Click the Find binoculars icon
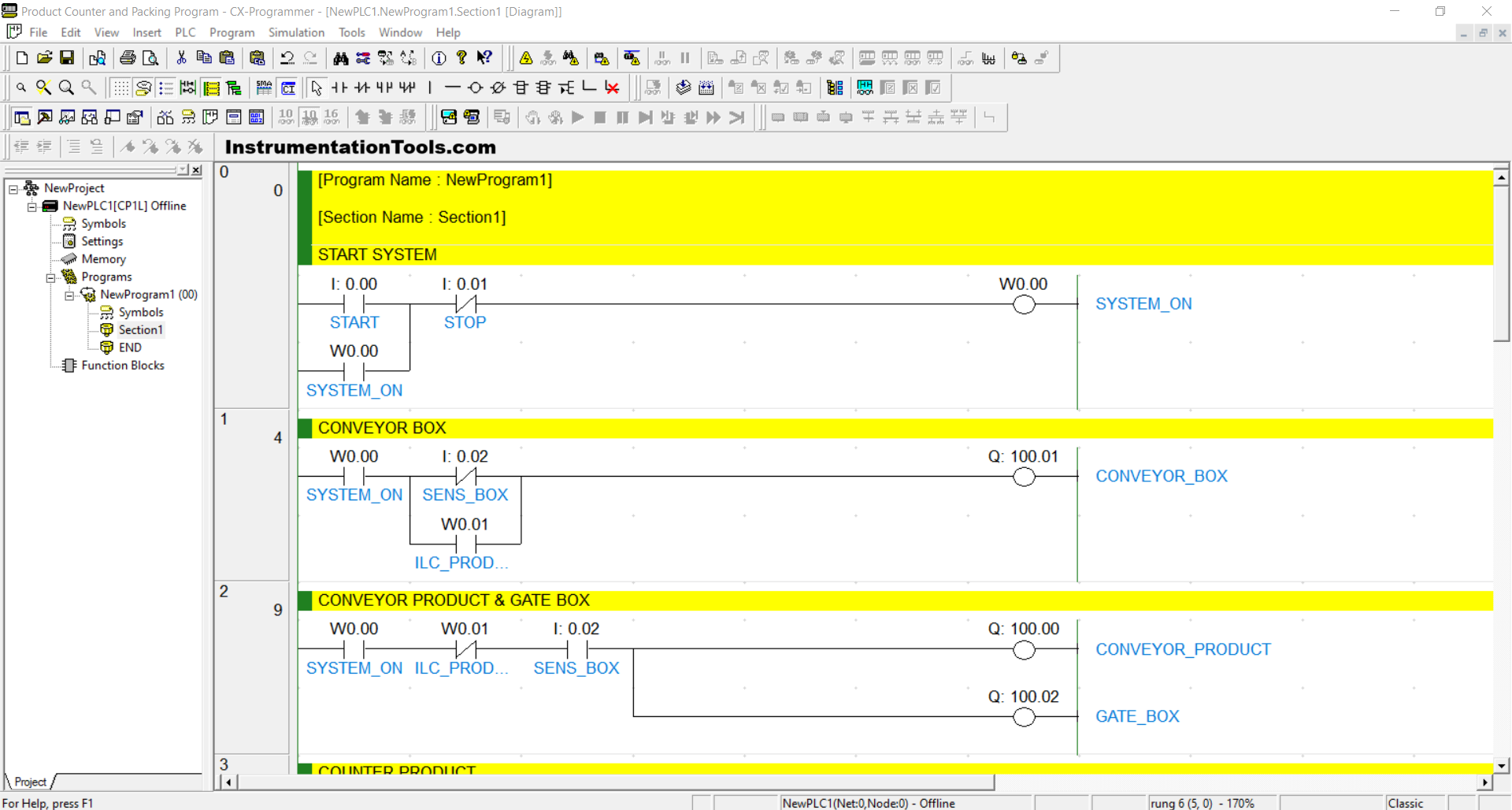The height and width of the screenshot is (810, 1512). click(x=340, y=58)
